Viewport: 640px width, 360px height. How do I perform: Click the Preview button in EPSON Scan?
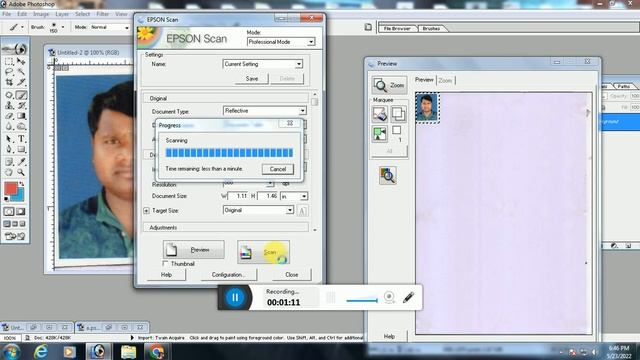(x=194, y=249)
